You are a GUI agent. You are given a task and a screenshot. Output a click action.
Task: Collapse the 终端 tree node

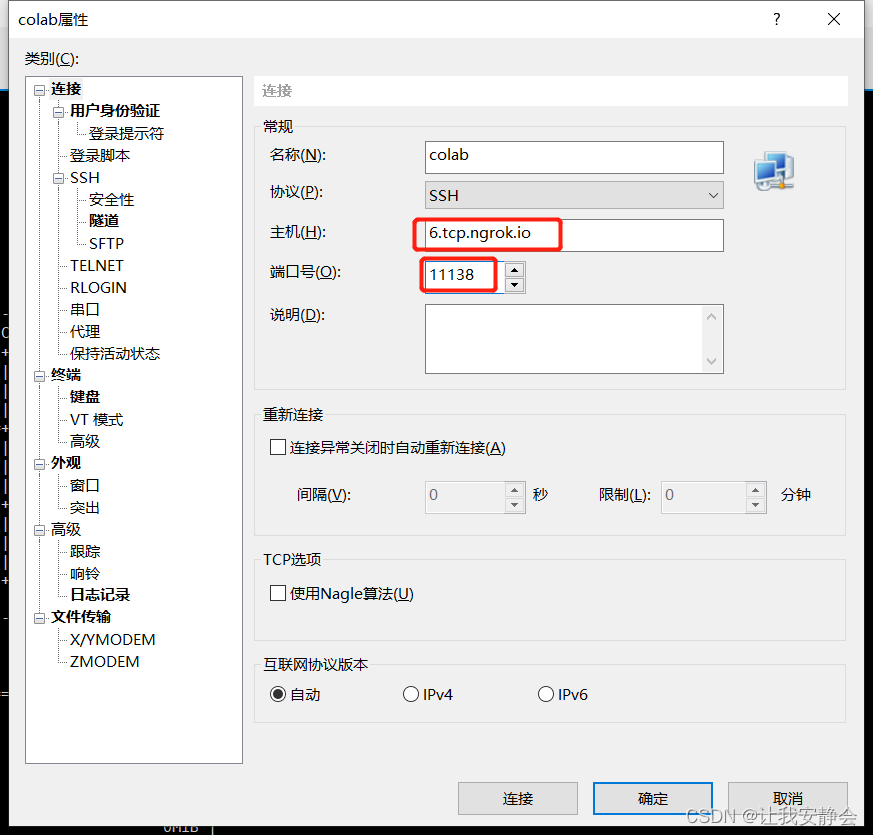coord(40,376)
